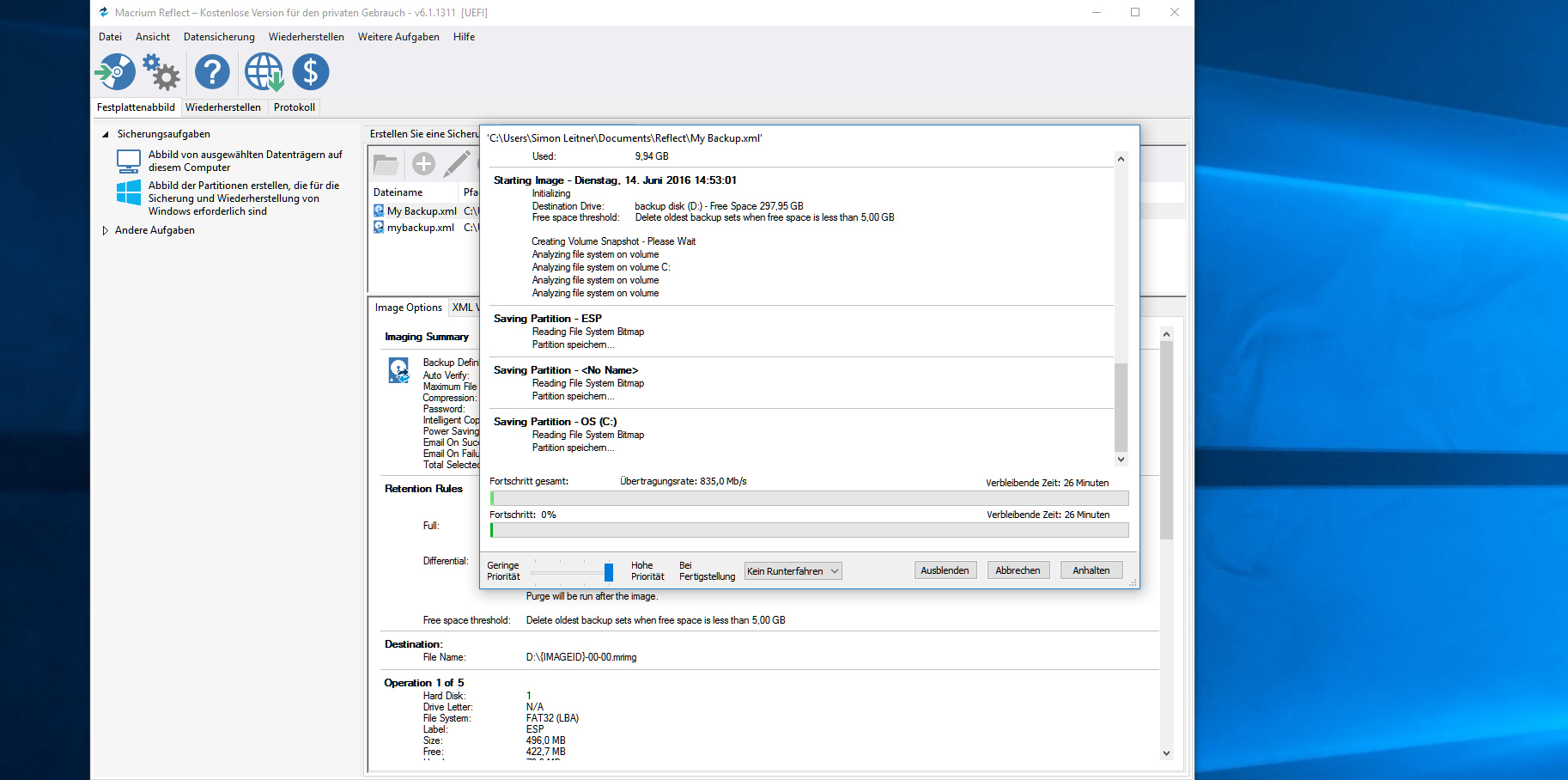Click the log scrollbar down arrow in dialog
The width and height of the screenshot is (1568, 780).
point(1121,460)
